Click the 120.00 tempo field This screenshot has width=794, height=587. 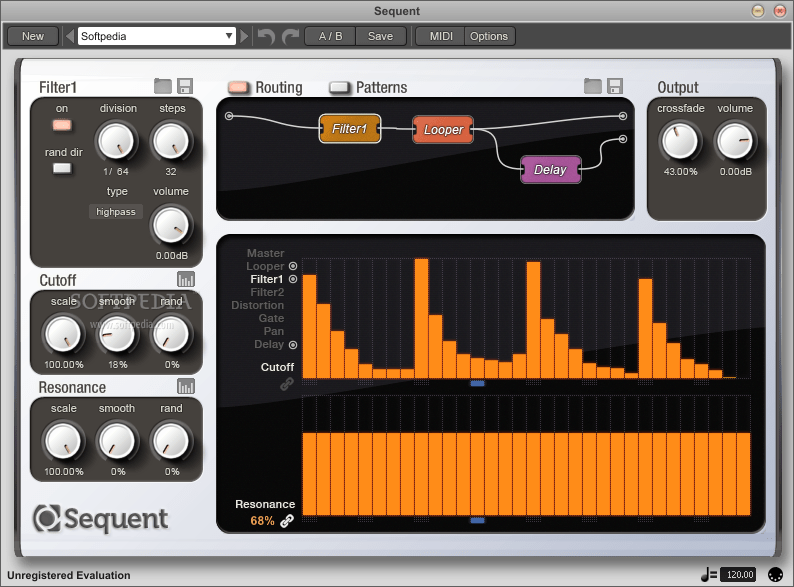coord(740,575)
